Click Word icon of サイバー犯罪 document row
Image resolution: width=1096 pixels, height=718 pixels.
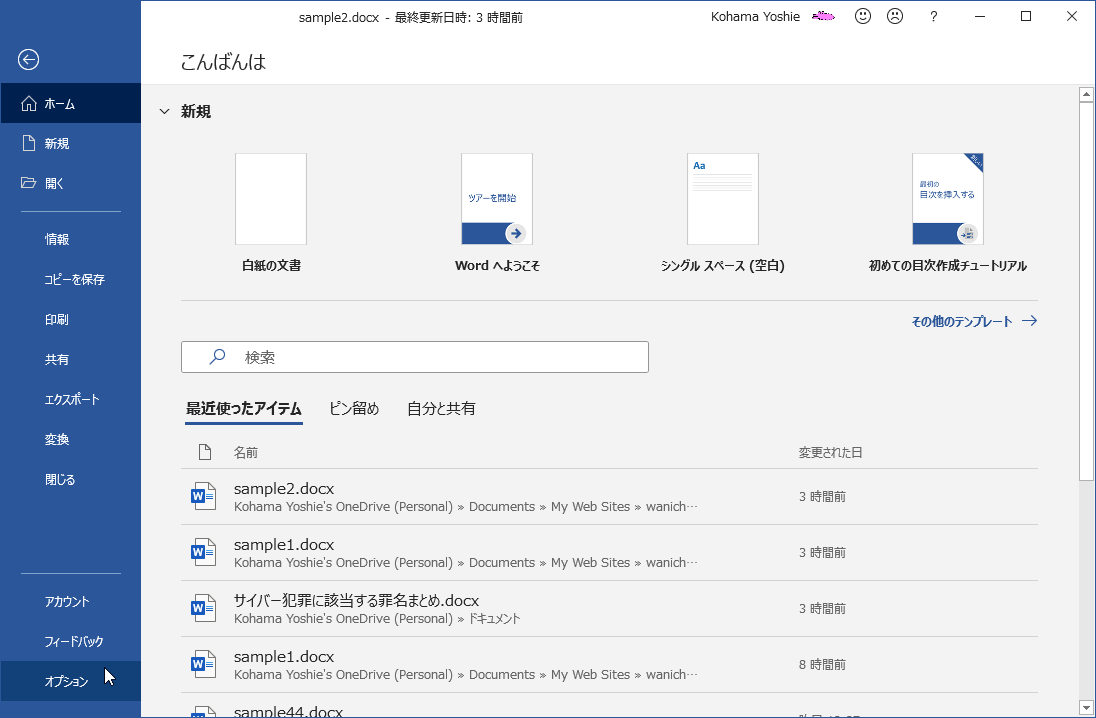point(203,608)
